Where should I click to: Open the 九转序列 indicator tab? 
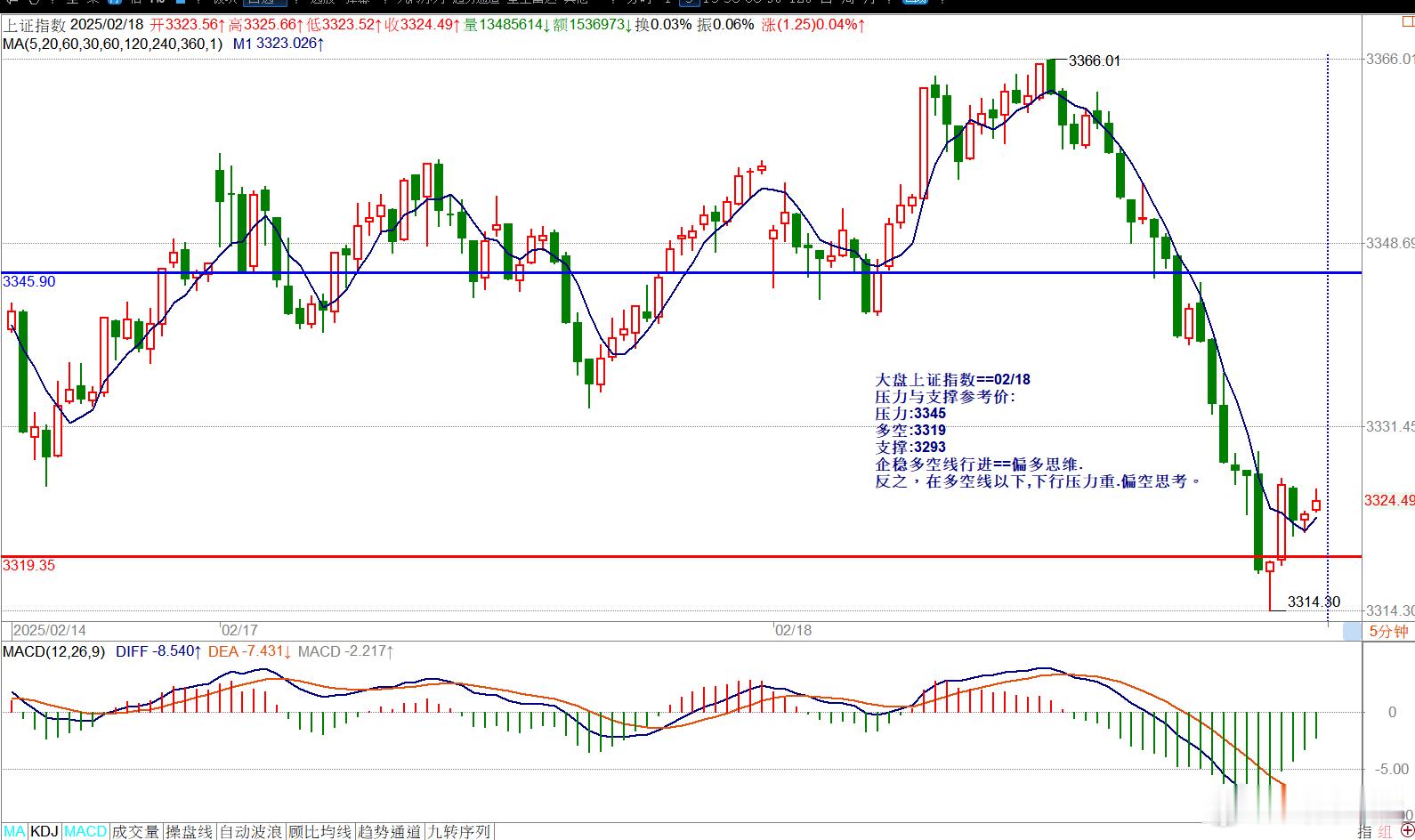[x=459, y=831]
